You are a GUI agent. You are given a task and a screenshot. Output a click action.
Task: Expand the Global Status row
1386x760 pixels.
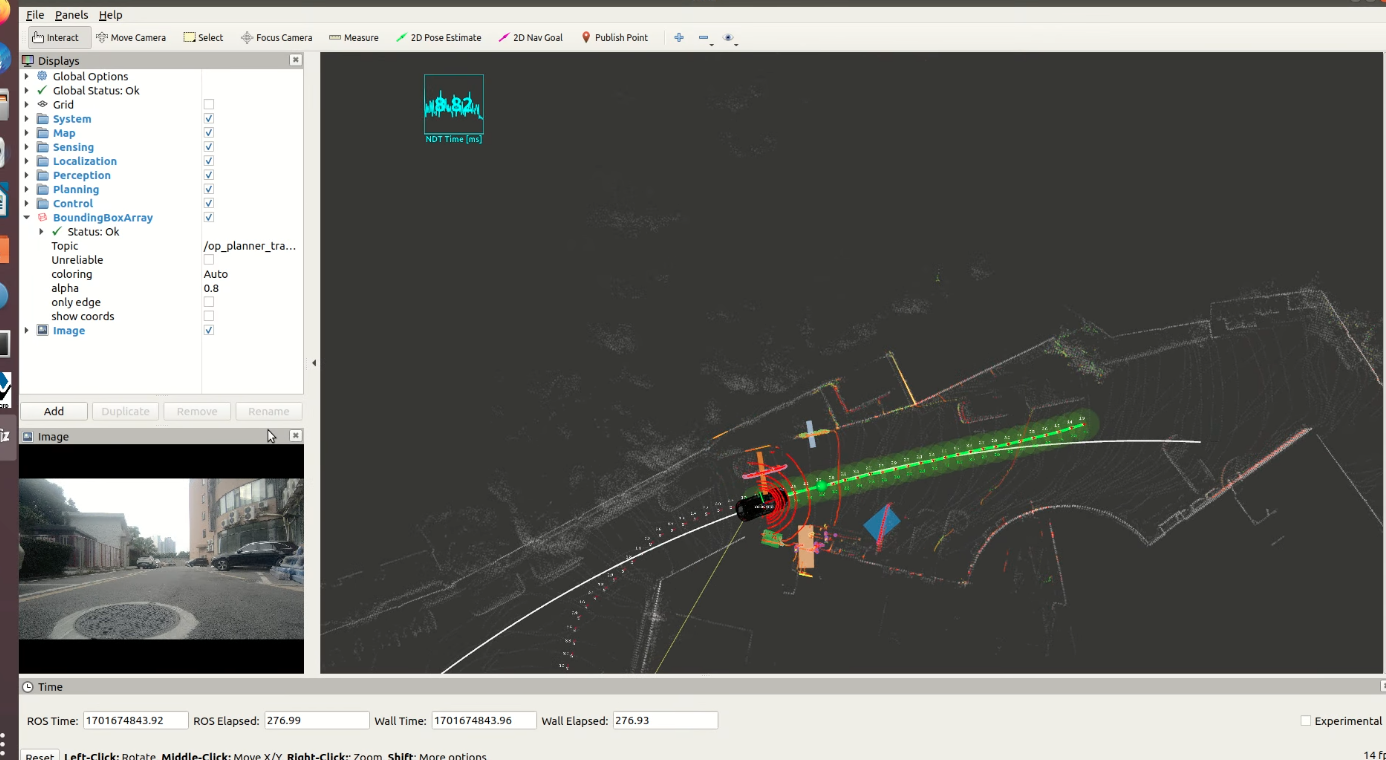pyautogui.click(x=27, y=90)
